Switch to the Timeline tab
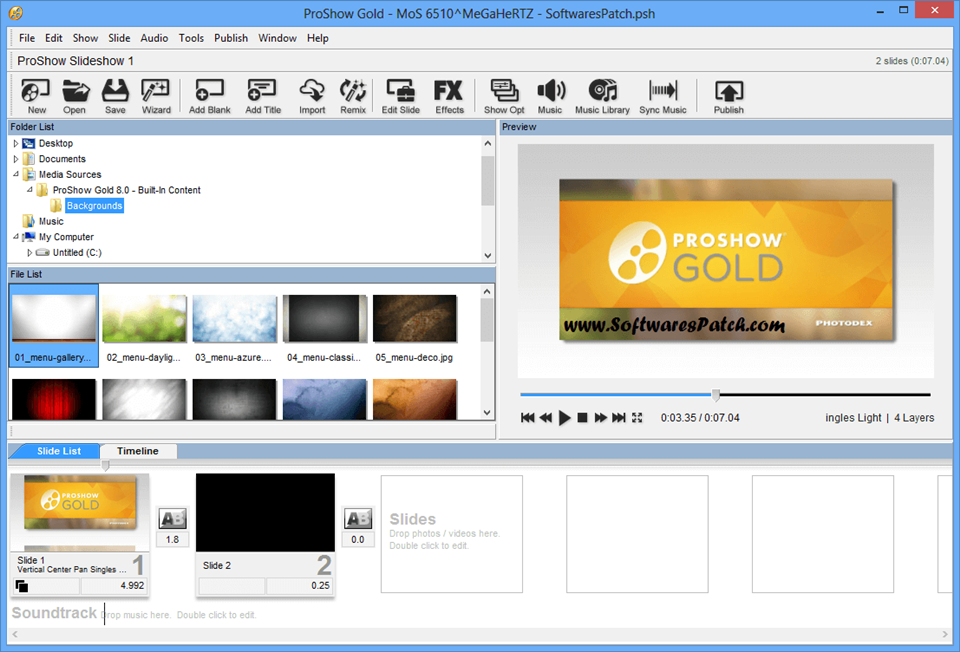The width and height of the screenshot is (960, 652). point(138,451)
